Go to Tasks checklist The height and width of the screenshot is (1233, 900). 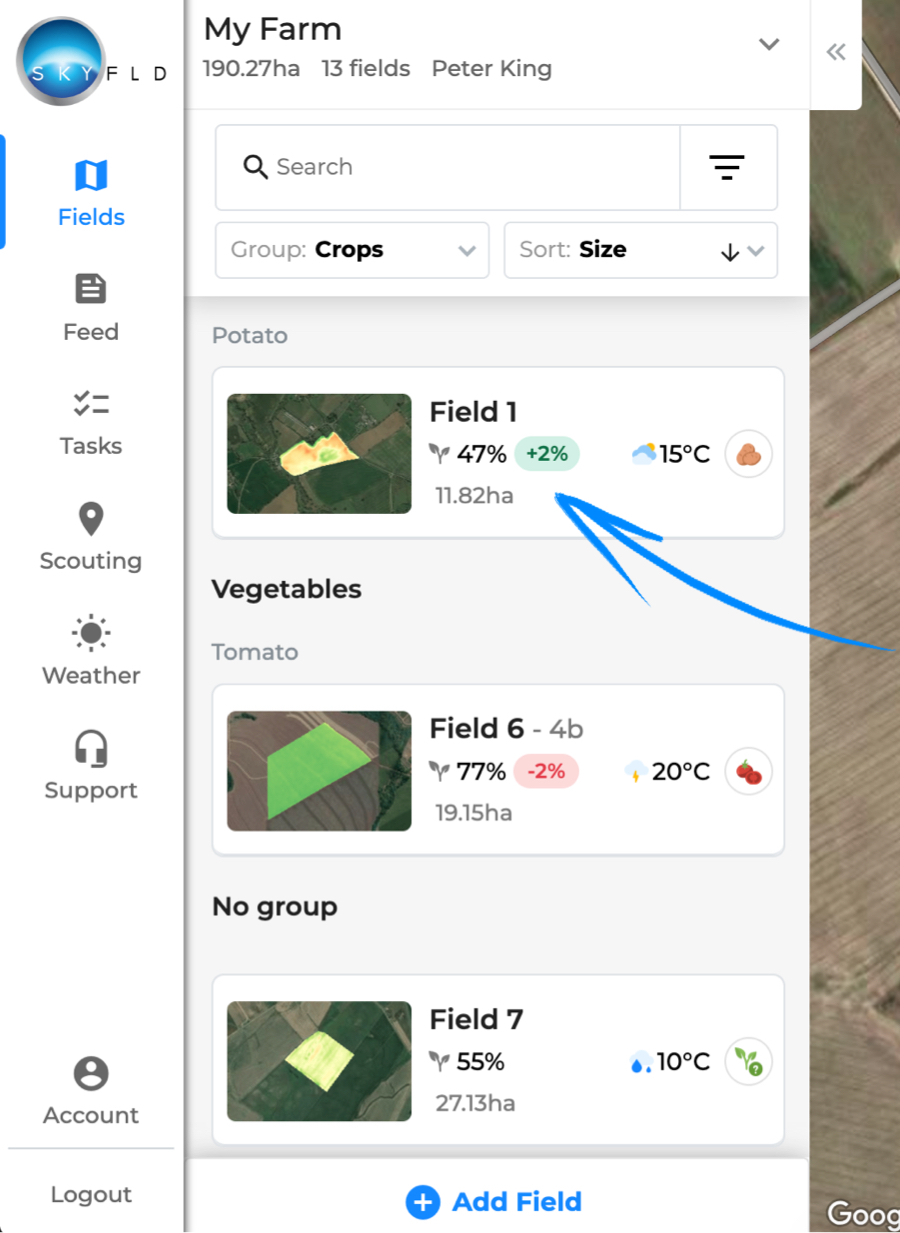[x=91, y=422]
